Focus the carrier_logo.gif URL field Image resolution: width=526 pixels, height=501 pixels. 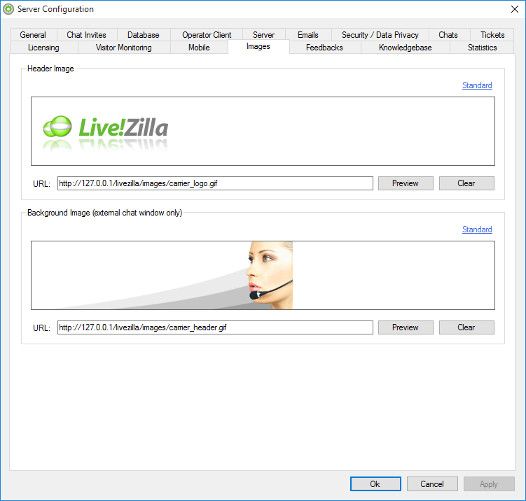pos(215,183)
